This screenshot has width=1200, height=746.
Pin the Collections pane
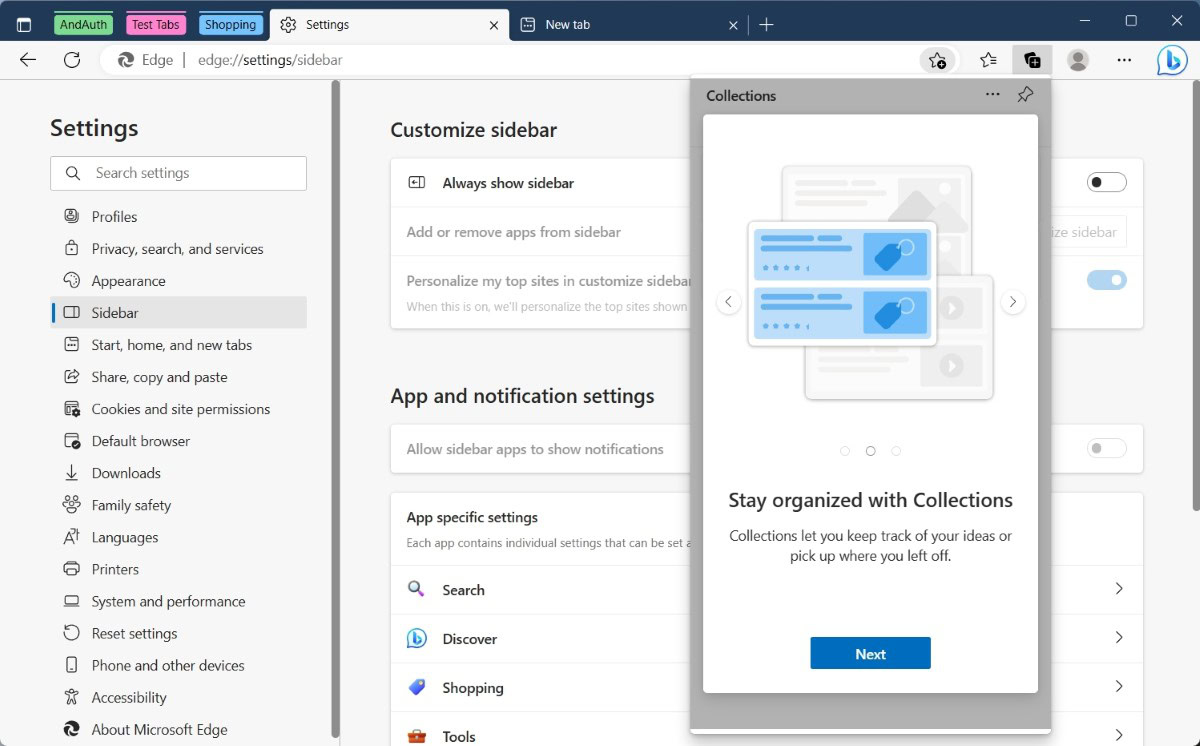point(1025,95)
